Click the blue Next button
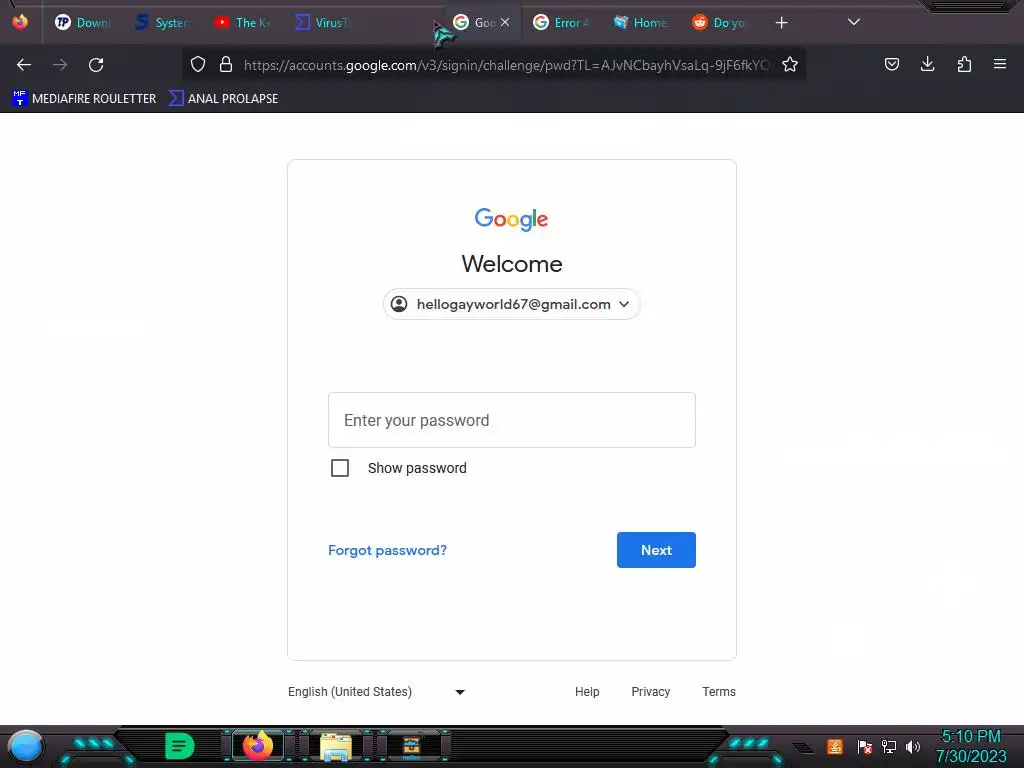 click(x=656, y=550)
